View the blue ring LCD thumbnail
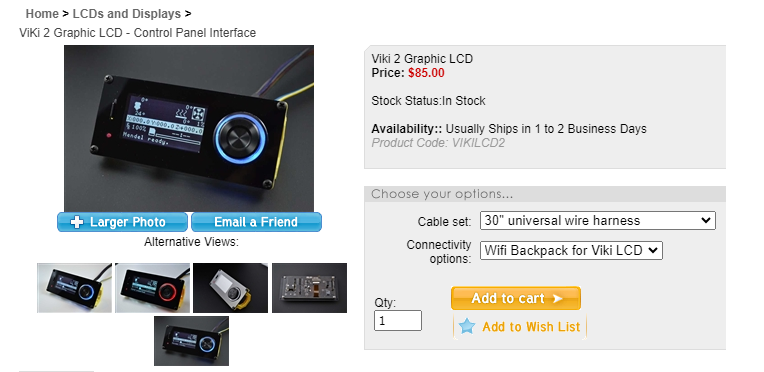 pos(75,288)
